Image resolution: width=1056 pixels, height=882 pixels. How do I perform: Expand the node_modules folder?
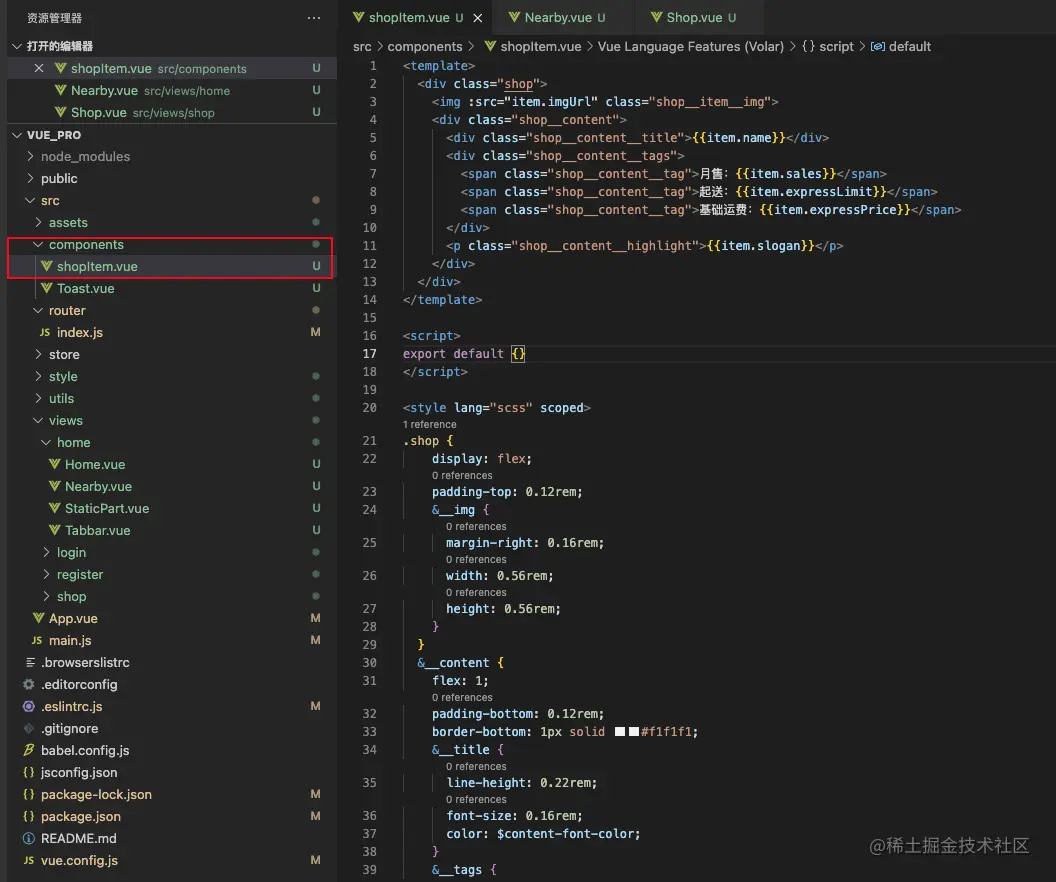pyautogui.click(x=30, y=156)
